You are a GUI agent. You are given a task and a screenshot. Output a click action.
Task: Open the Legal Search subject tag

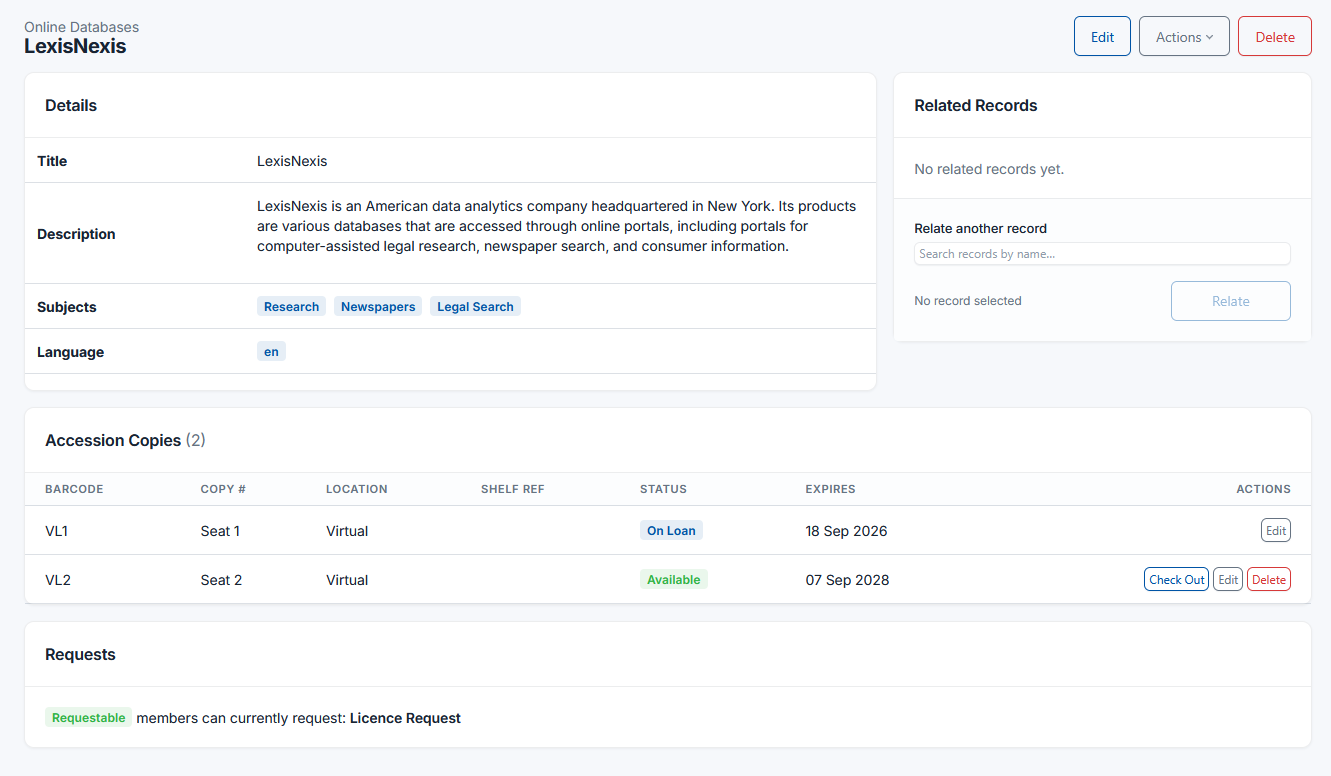(475, 307)
